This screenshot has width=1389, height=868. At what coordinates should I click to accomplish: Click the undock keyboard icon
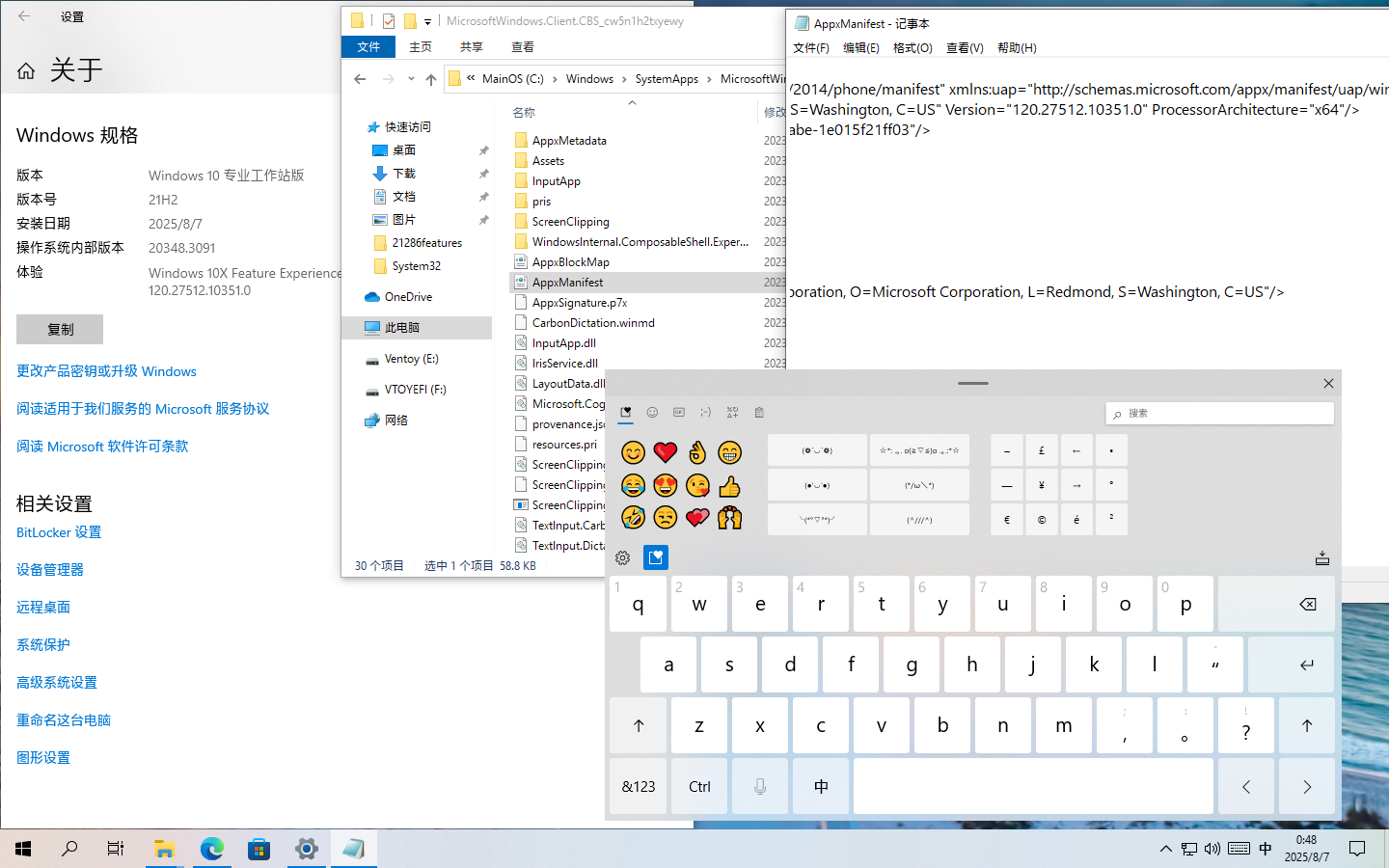1321,558
